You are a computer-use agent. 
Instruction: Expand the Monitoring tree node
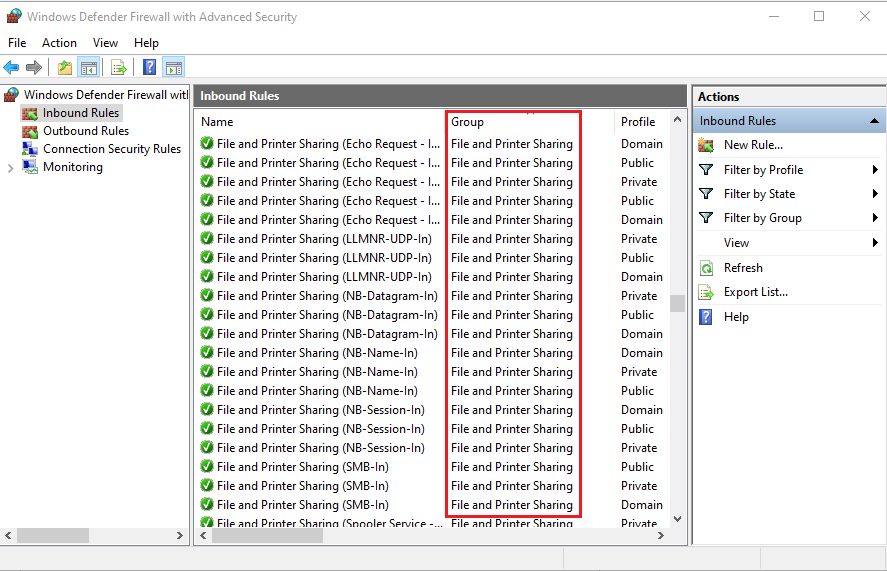pyautogui.click(x=11, y=168)
